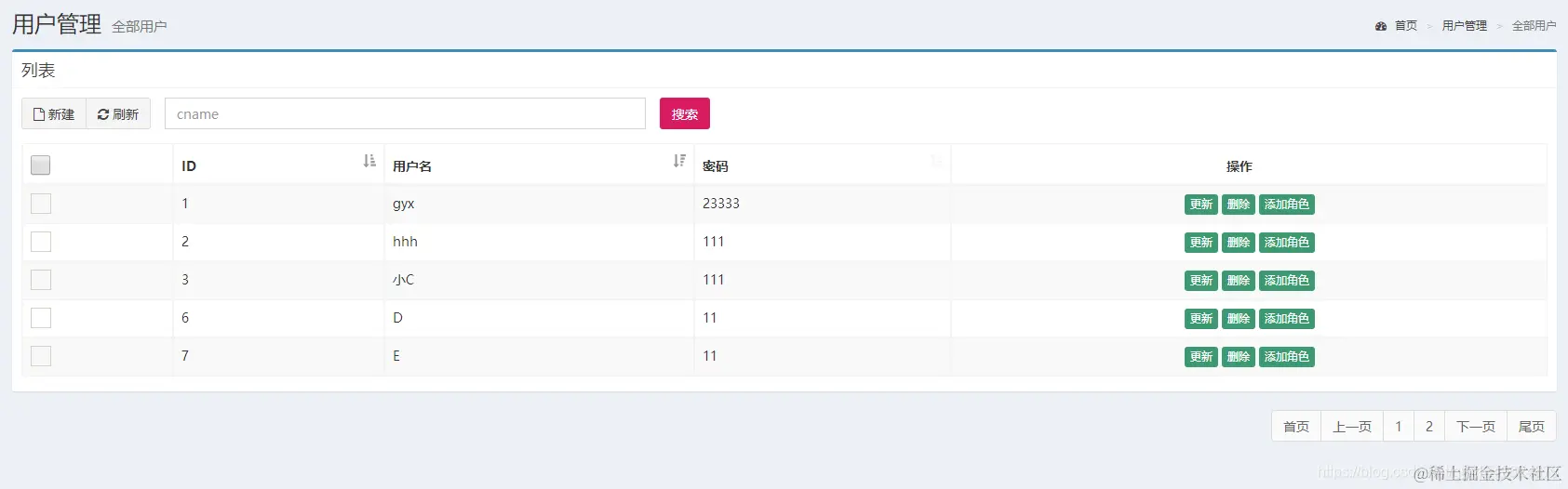Click the red 搜索 button
Viewport: 1568px width, 489px height.
pyautogui.click(x=685, y=113)
